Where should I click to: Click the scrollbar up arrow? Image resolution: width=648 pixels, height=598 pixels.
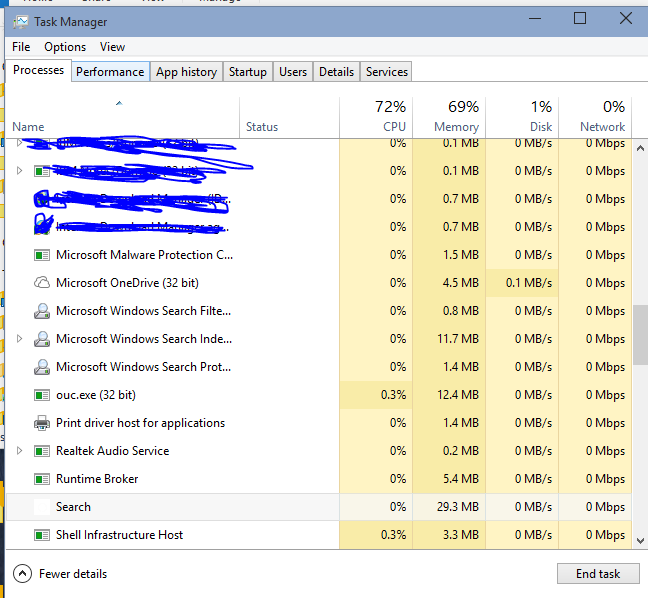pos(640,148)
